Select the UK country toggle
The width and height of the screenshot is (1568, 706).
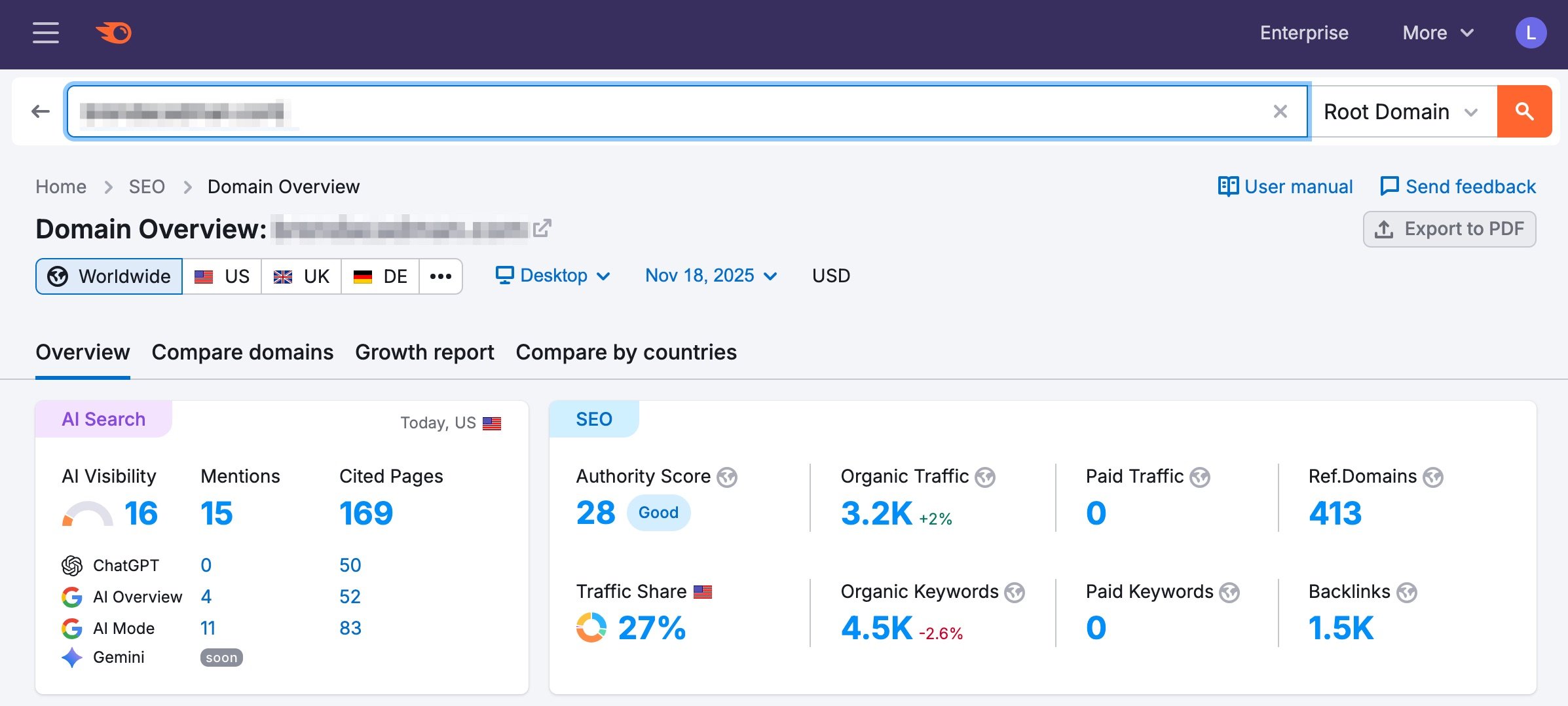pyautogui.click(x=301, y=276)
